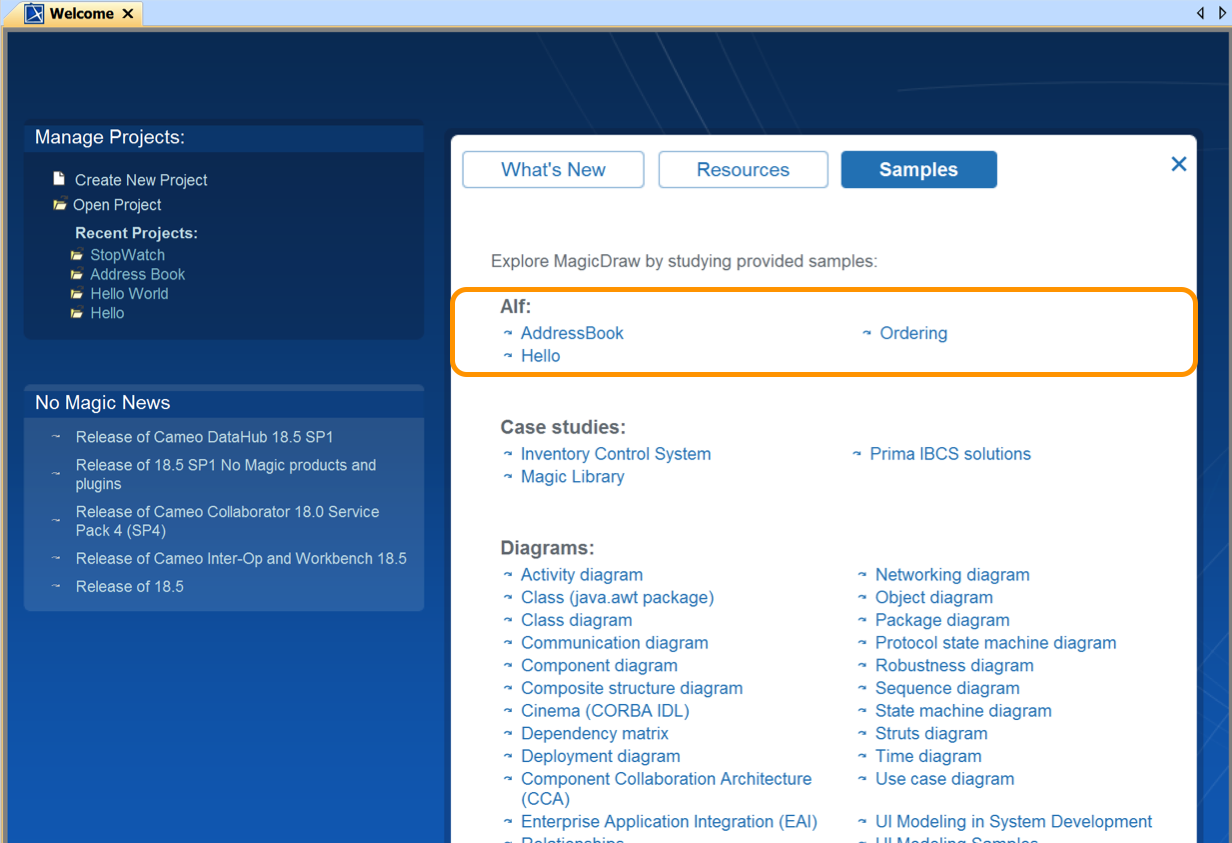Open the Deployment diagram sample
The image size is (1232, 843).
tap(600, 756)
